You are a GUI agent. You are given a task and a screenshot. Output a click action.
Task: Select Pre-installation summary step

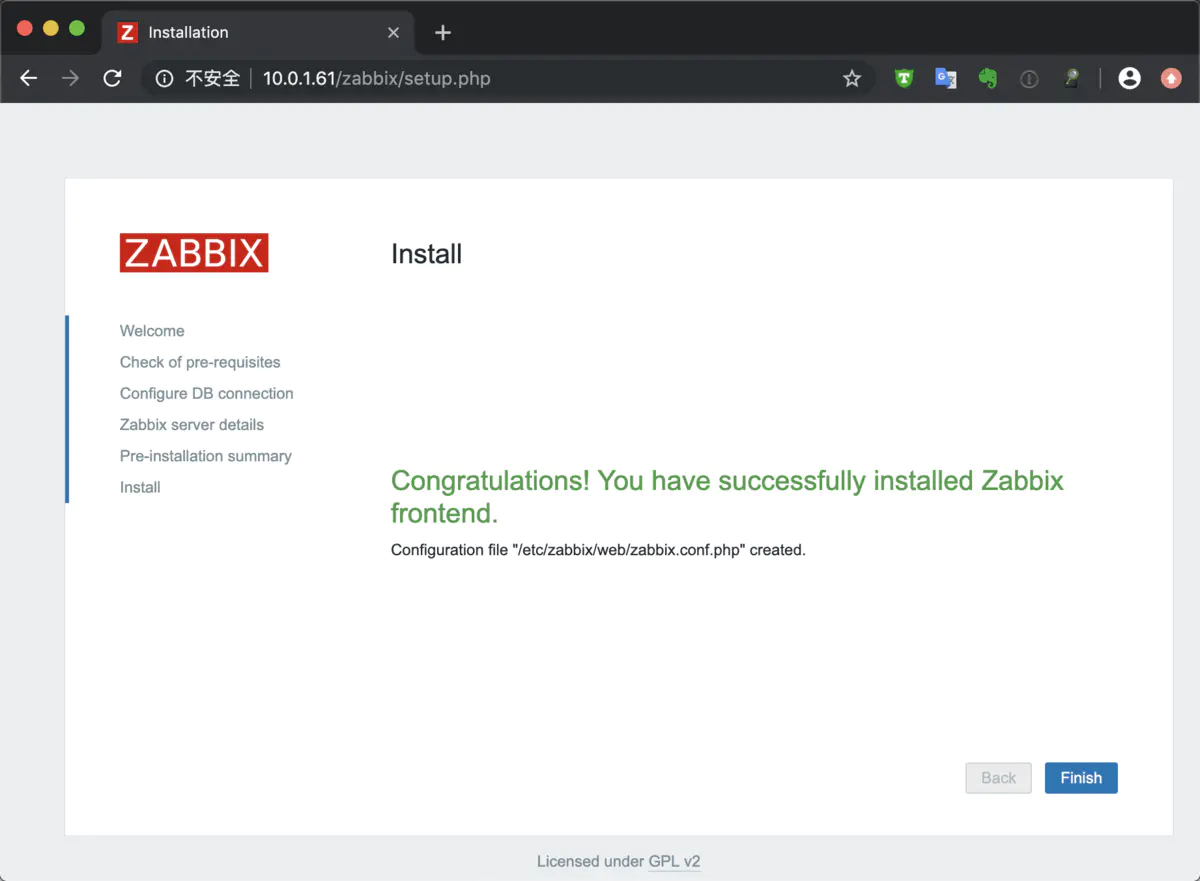pos(206,456)
